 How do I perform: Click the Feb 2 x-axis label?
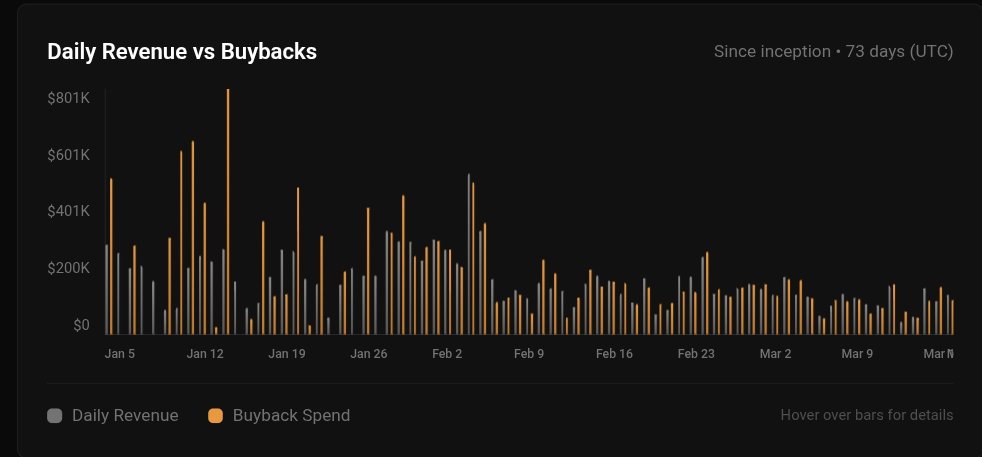tap(447, 354)
